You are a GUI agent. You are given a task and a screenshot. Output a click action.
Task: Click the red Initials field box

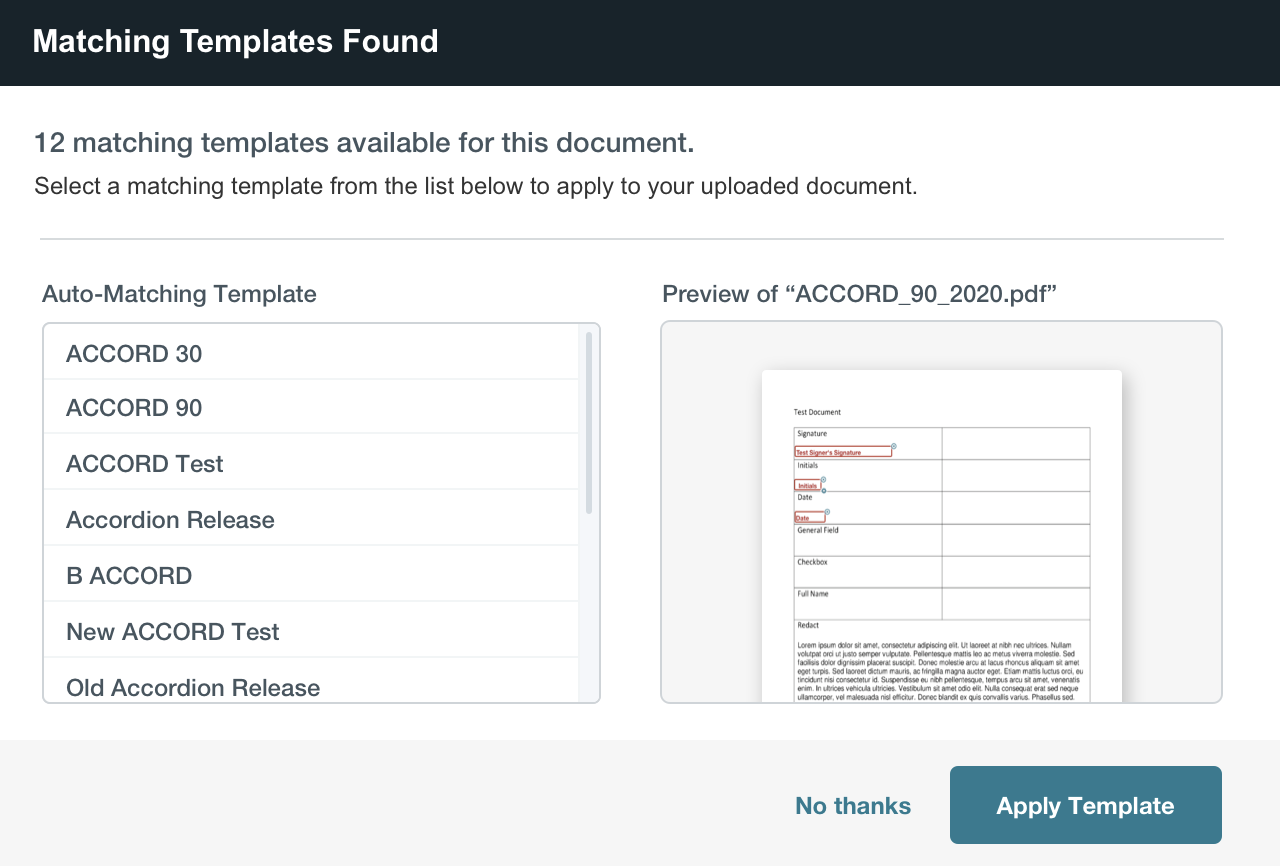tap(807, 485)
